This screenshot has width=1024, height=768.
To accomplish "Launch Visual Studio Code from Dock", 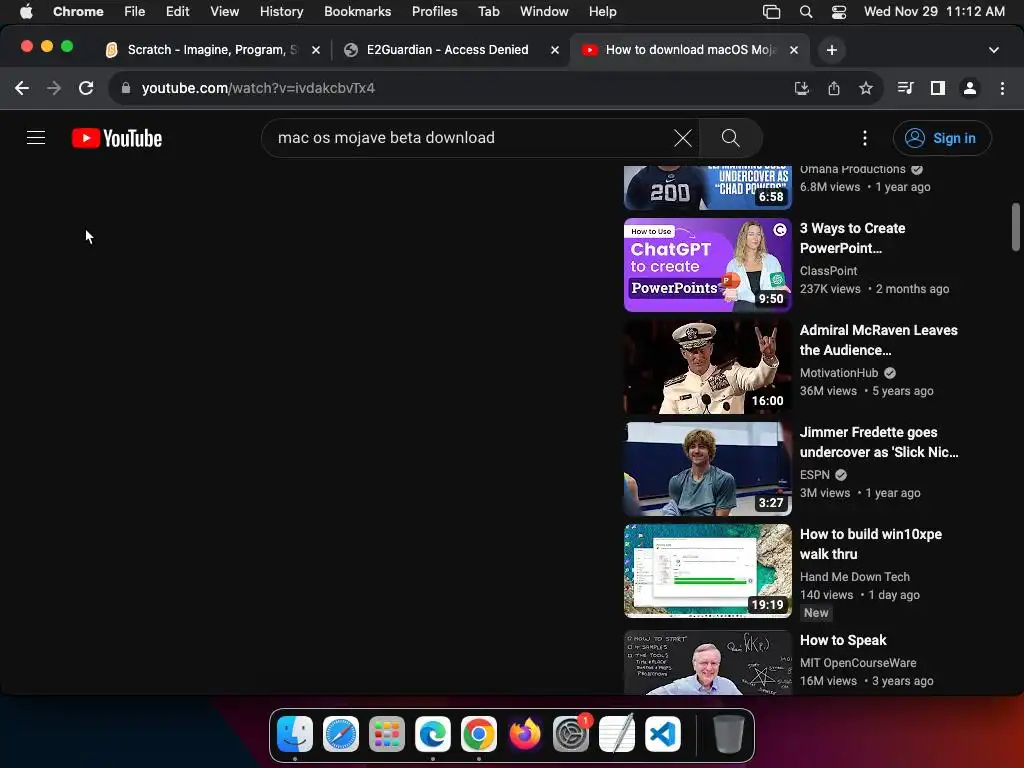I will click(663, 734).
